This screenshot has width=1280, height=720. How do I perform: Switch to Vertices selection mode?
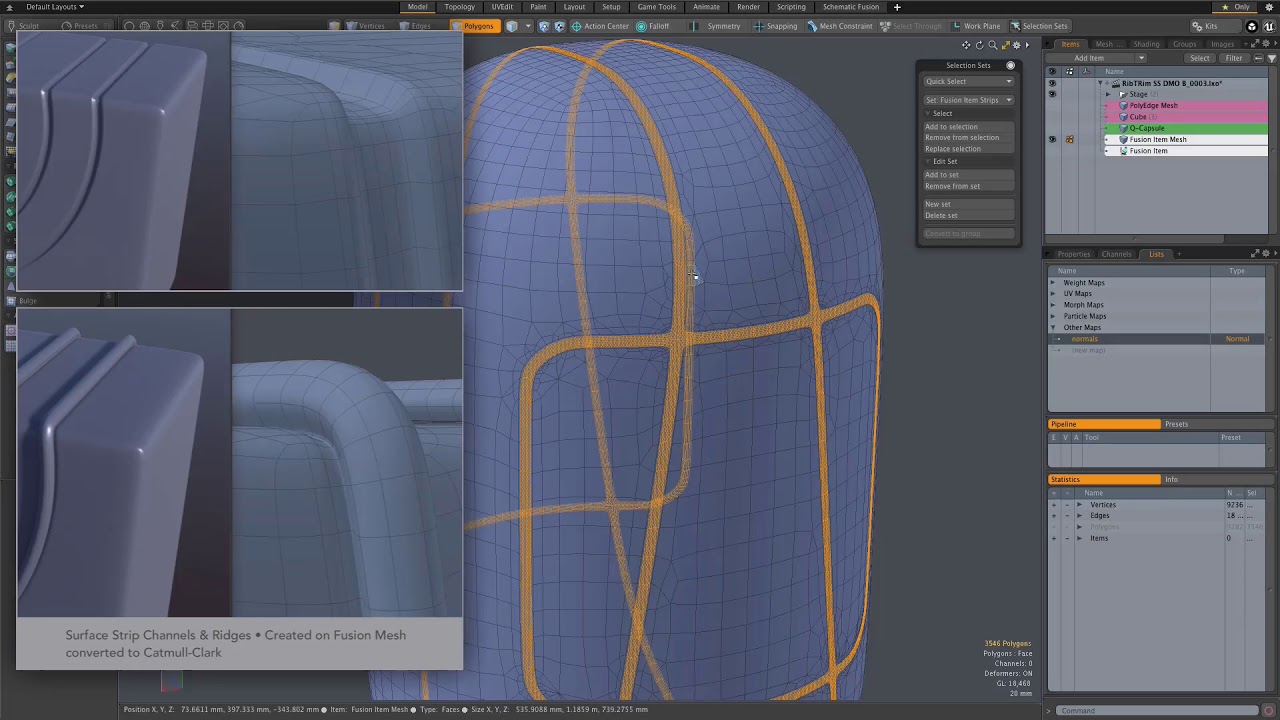[x=365, y=26]
